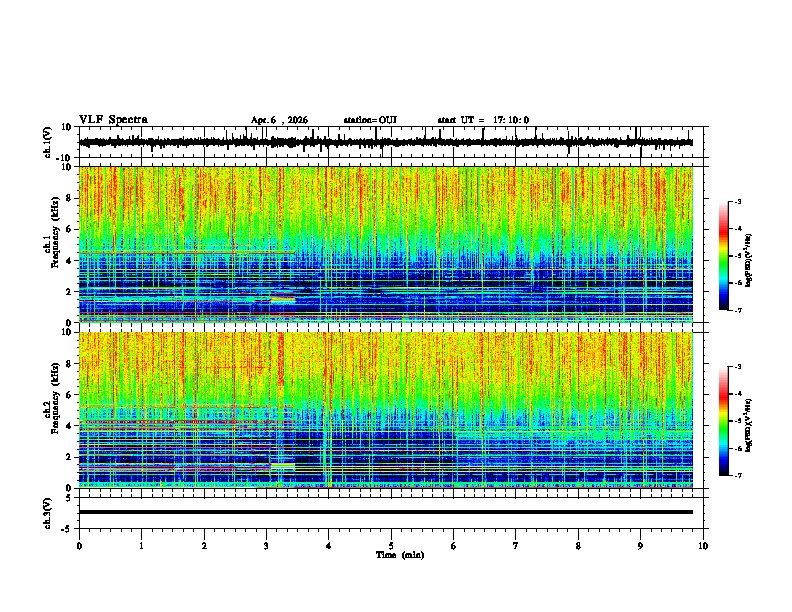
Task: Click the "ch.1(V)" waveform axis label
Action: pos(48,142)
